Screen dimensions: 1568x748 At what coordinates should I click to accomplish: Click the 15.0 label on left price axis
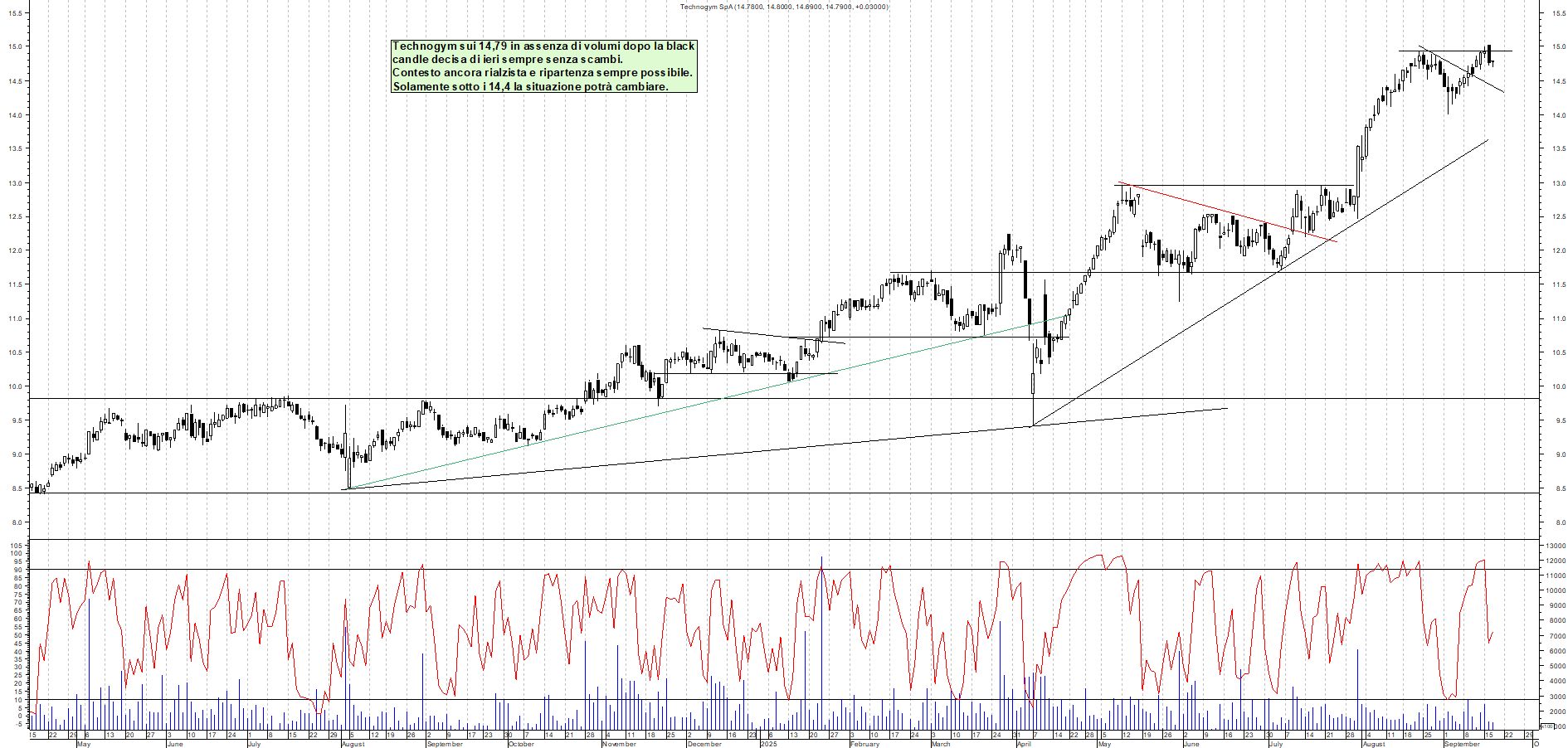click(x=16, y=46)
